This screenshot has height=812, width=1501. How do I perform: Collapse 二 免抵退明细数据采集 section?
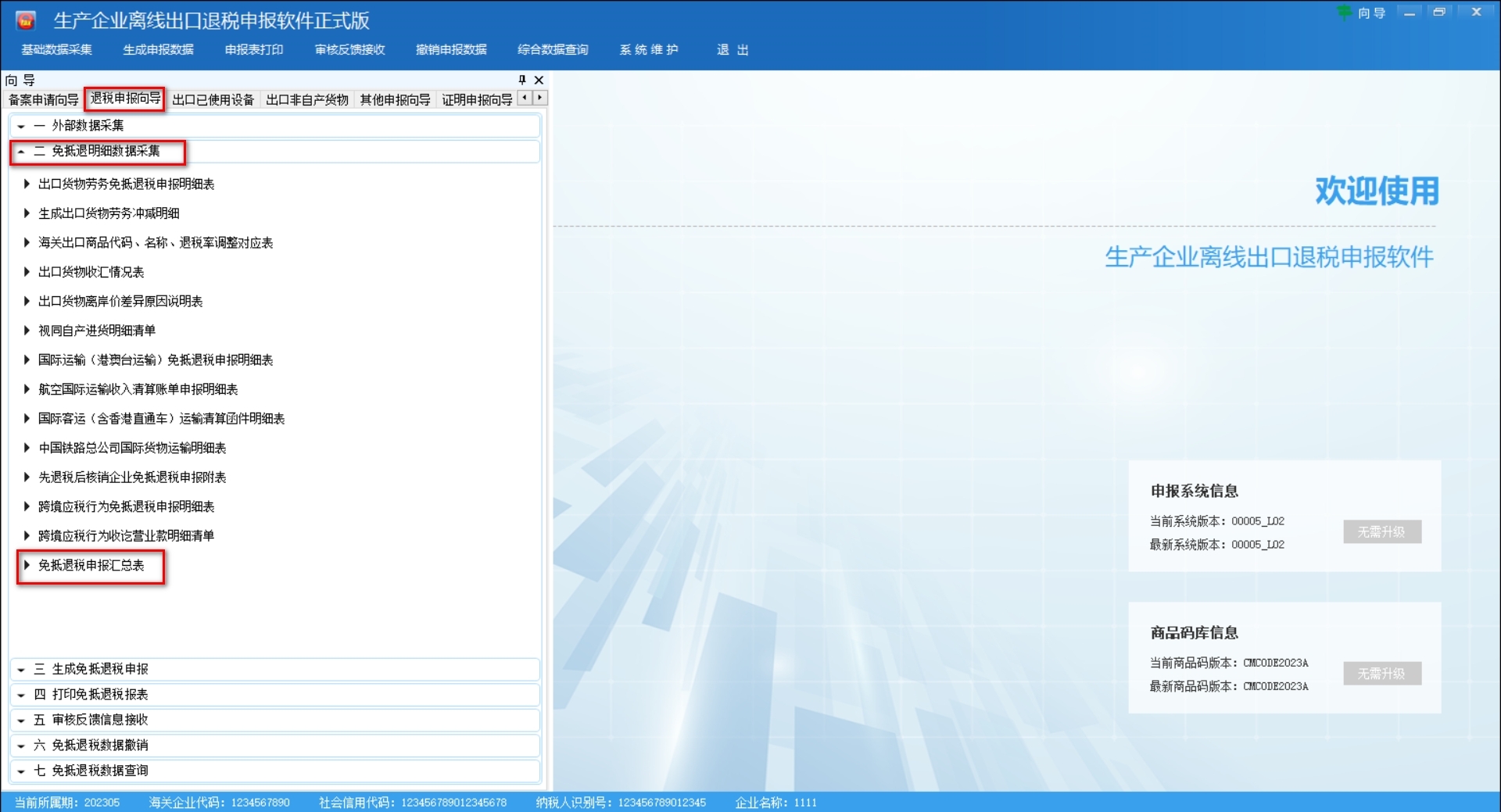21,152
